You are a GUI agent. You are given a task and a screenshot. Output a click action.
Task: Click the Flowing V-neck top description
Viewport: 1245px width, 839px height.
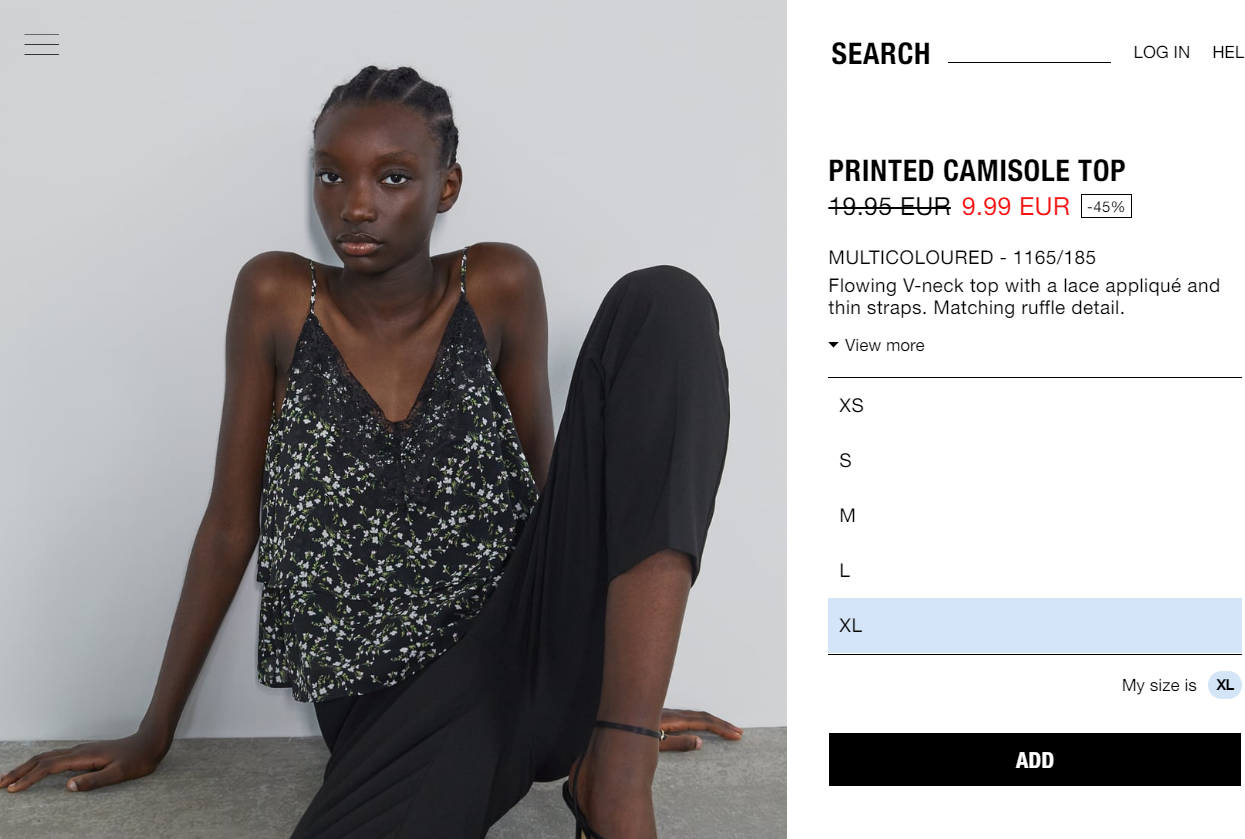[x=1024, y=297]
